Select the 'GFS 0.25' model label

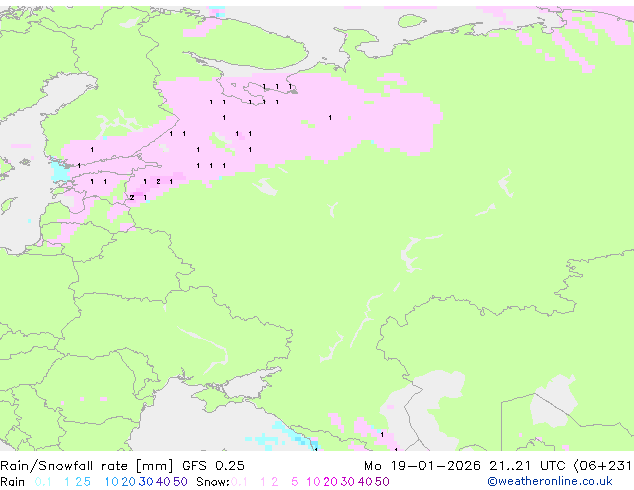click(213, 466)
